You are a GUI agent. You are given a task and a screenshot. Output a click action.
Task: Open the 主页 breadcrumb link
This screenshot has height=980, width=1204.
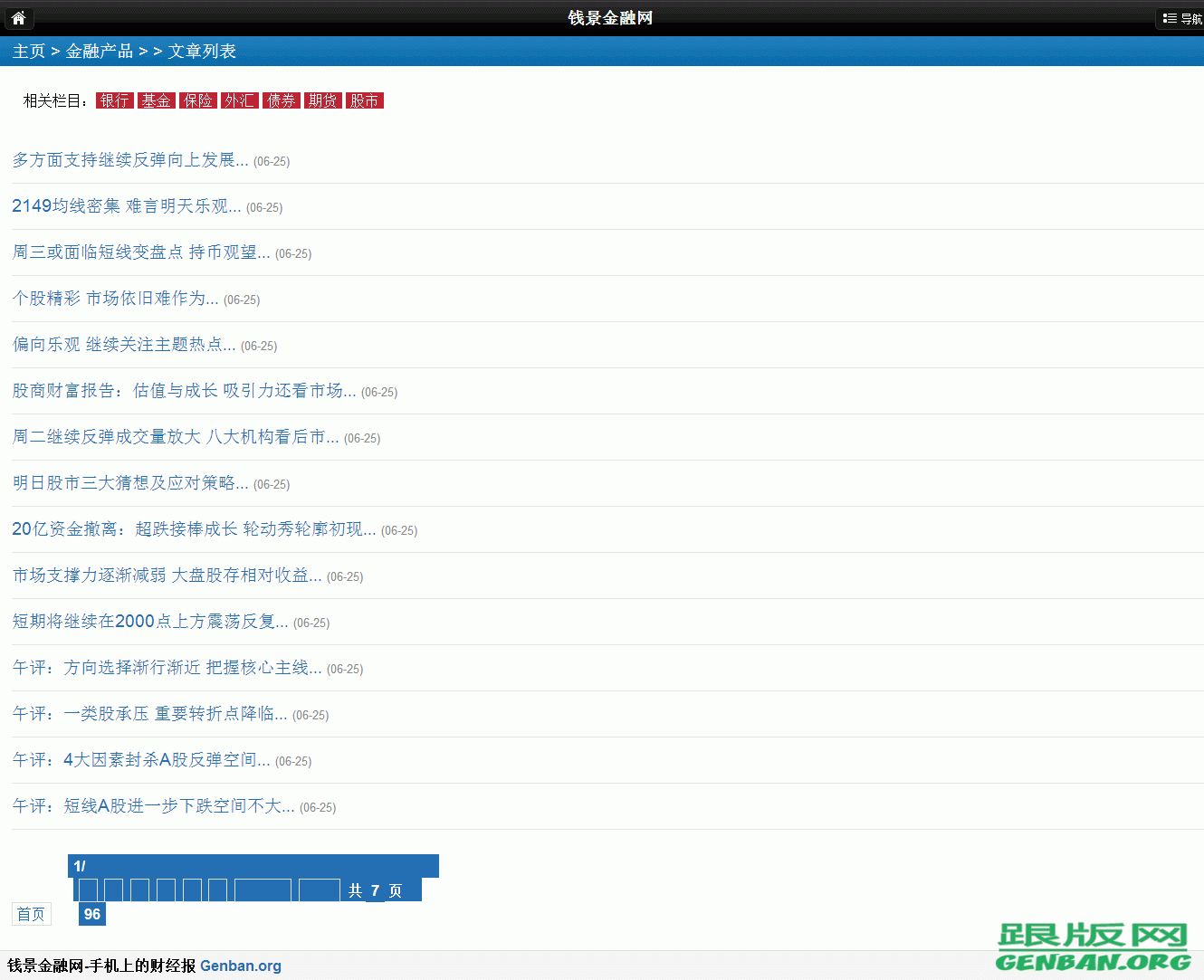pos(28,51)
